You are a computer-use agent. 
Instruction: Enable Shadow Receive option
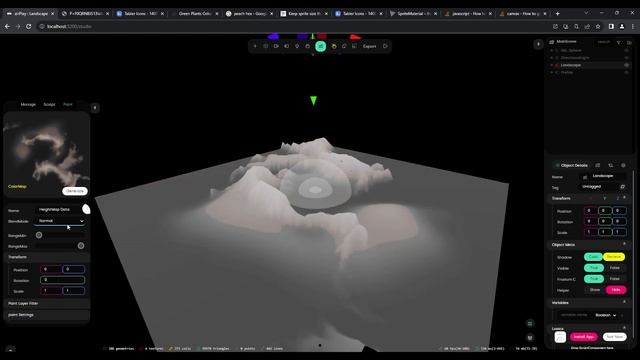tap(614, 257)
